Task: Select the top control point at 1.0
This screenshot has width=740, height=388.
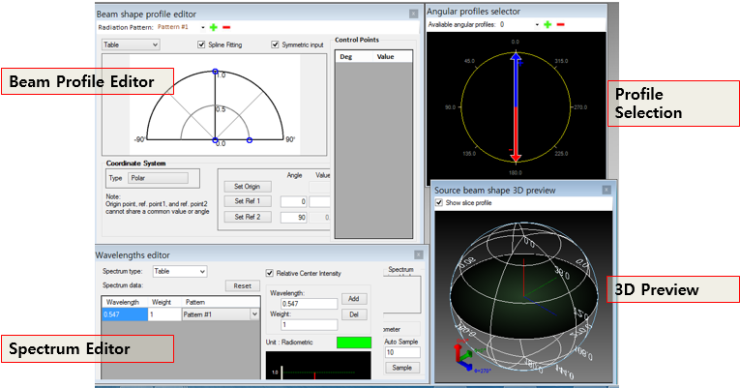Action: (215, 71)
